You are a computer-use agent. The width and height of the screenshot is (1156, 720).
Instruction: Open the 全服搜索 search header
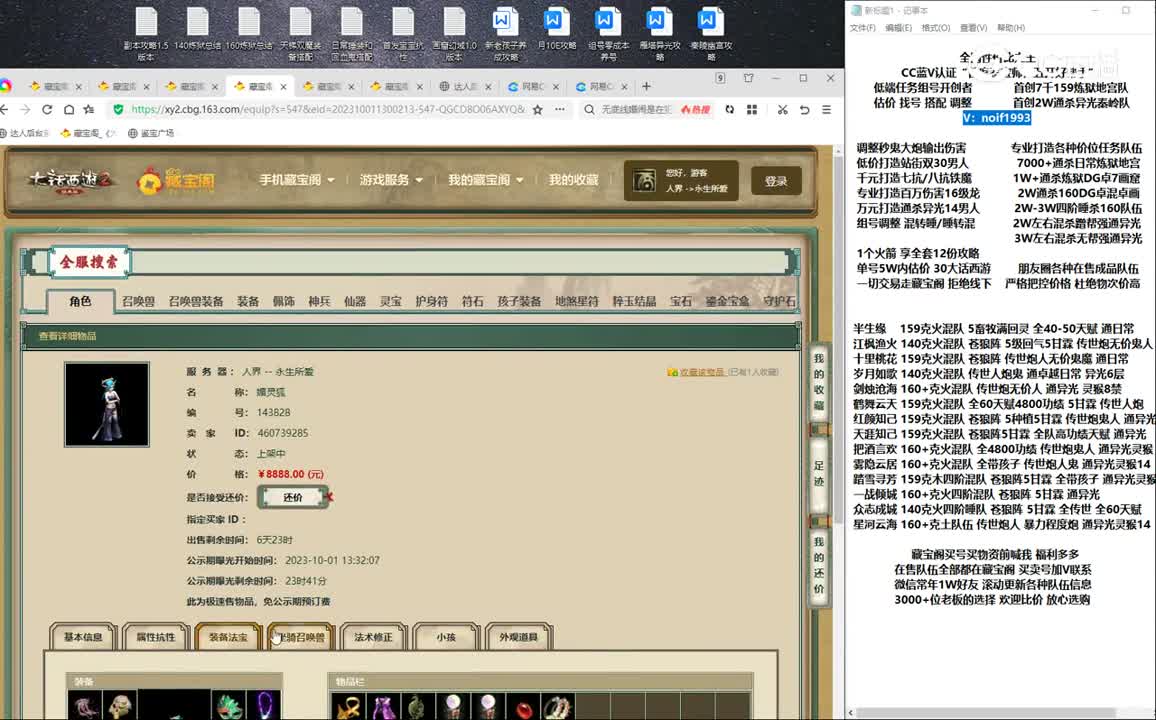[x=88, y=262]
